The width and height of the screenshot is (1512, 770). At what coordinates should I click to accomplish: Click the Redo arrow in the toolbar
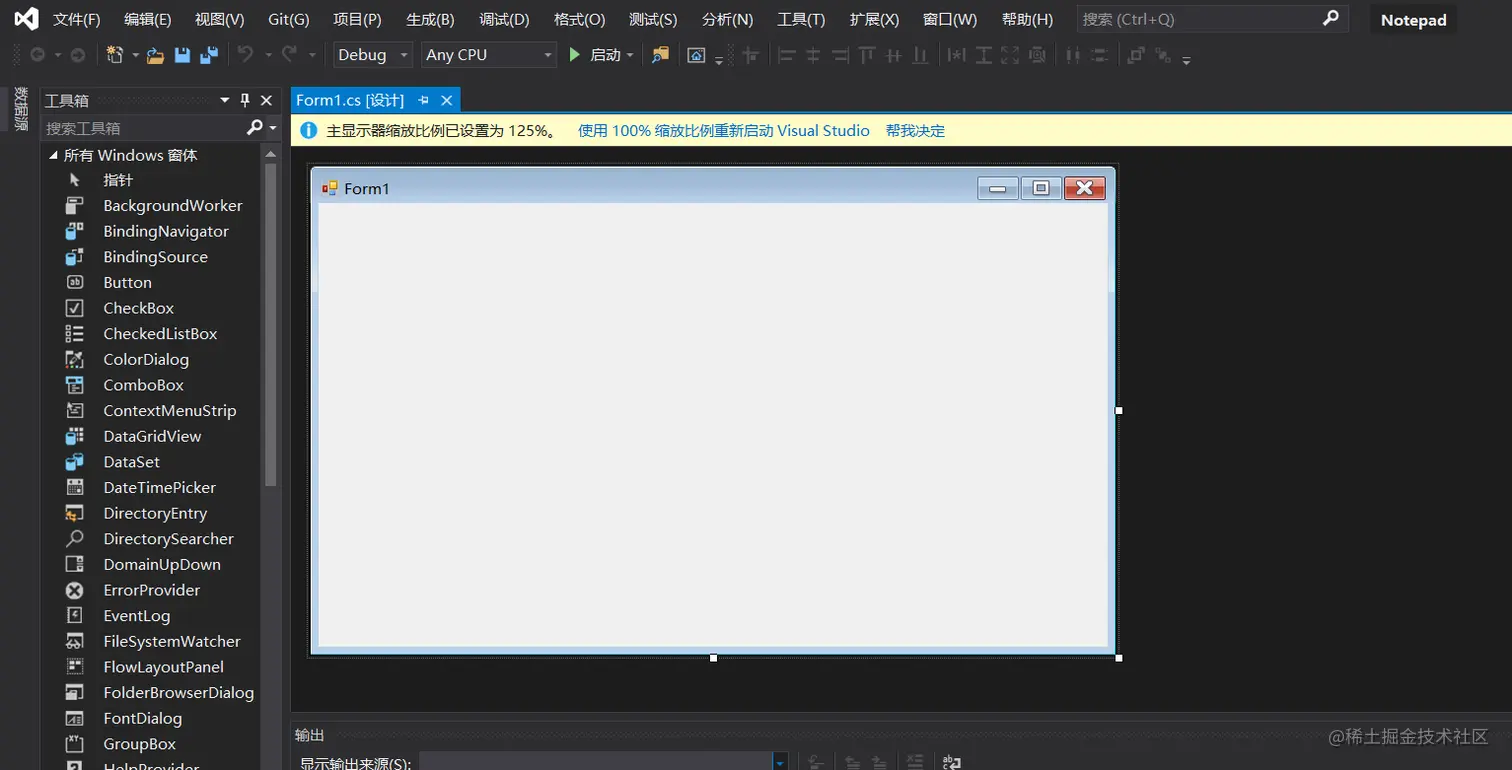pyautogui.click(x=289, y=55)
